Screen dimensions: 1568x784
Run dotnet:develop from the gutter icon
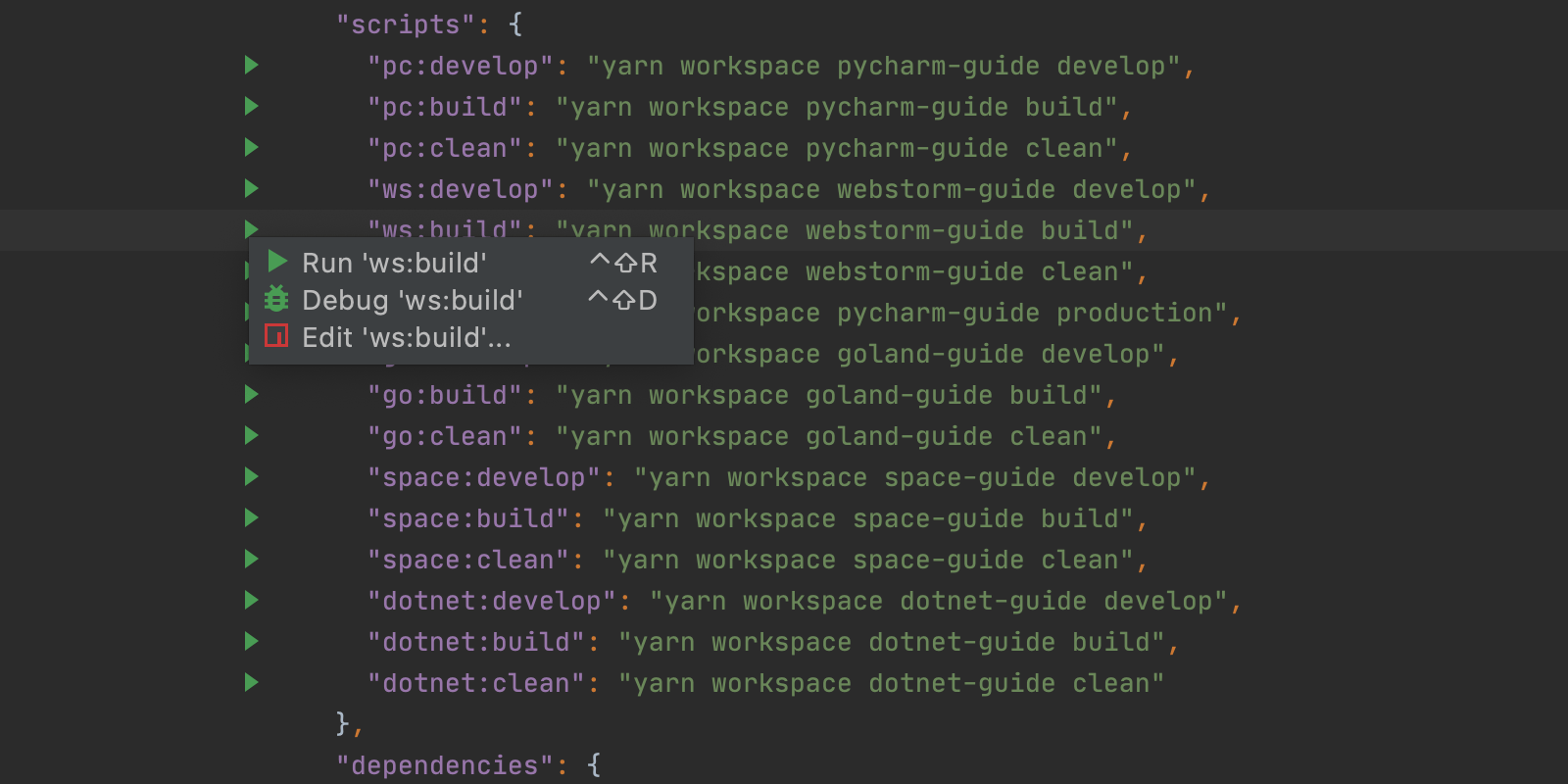tap(251, 601)
